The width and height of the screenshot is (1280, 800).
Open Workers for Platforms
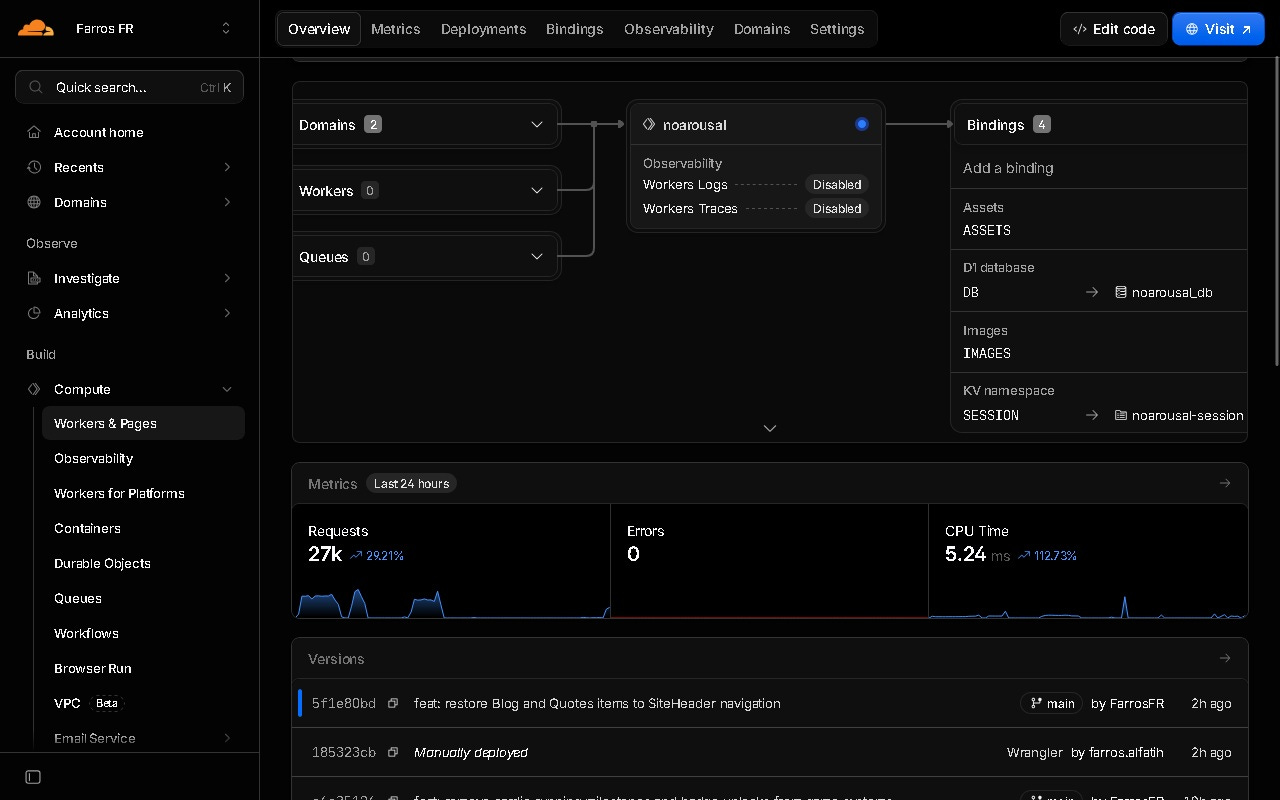coord(143,493)
